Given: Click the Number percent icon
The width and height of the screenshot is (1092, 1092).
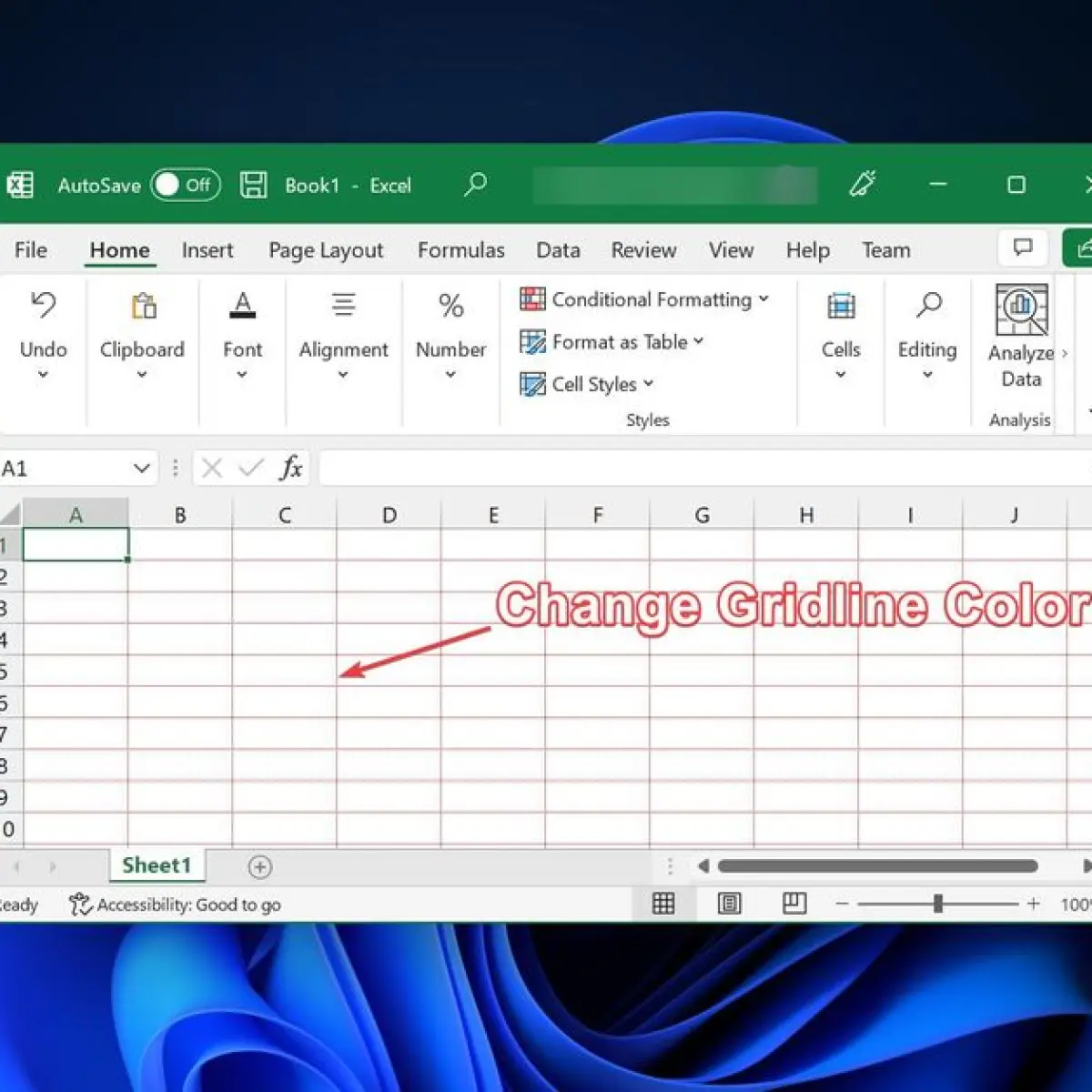Looking at the screenshot, I should tap(450, 305).
